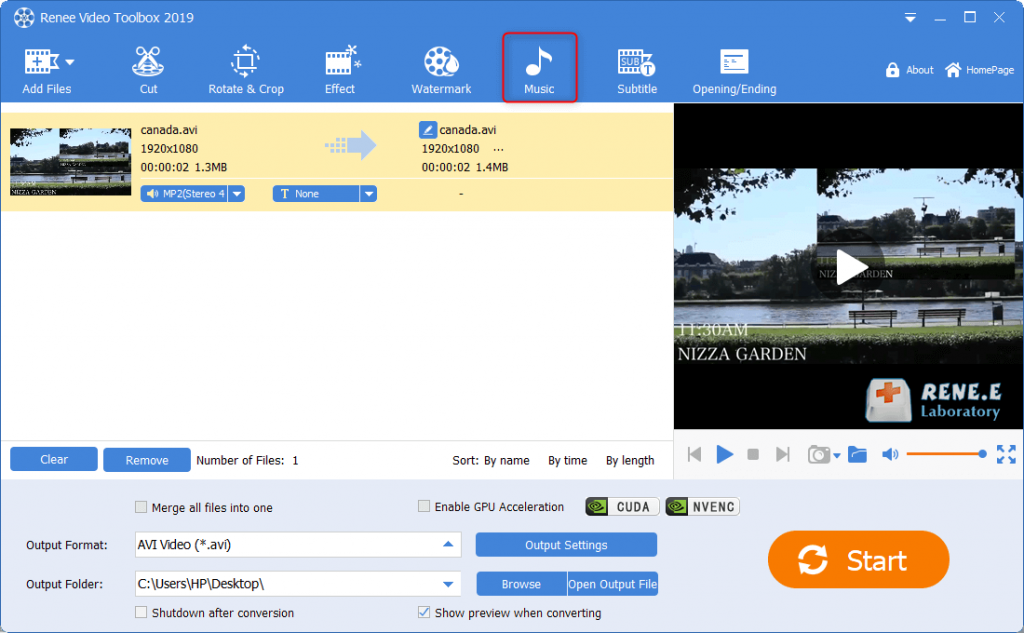The image size is (1024, 633).
Task: Sort files By length
Action: 630,461
